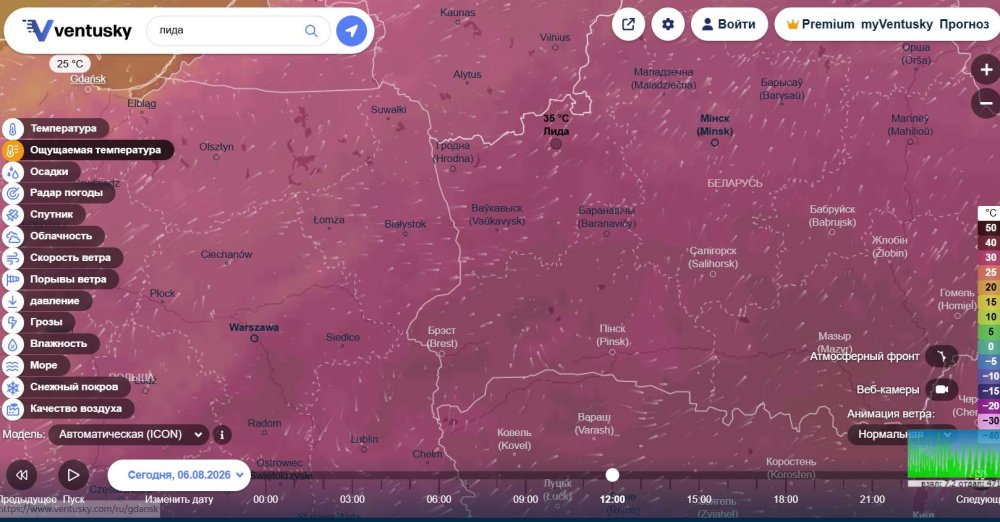The image size is (1000, 522).
Task: Play the forecast animation
Action: coord(73,475)
